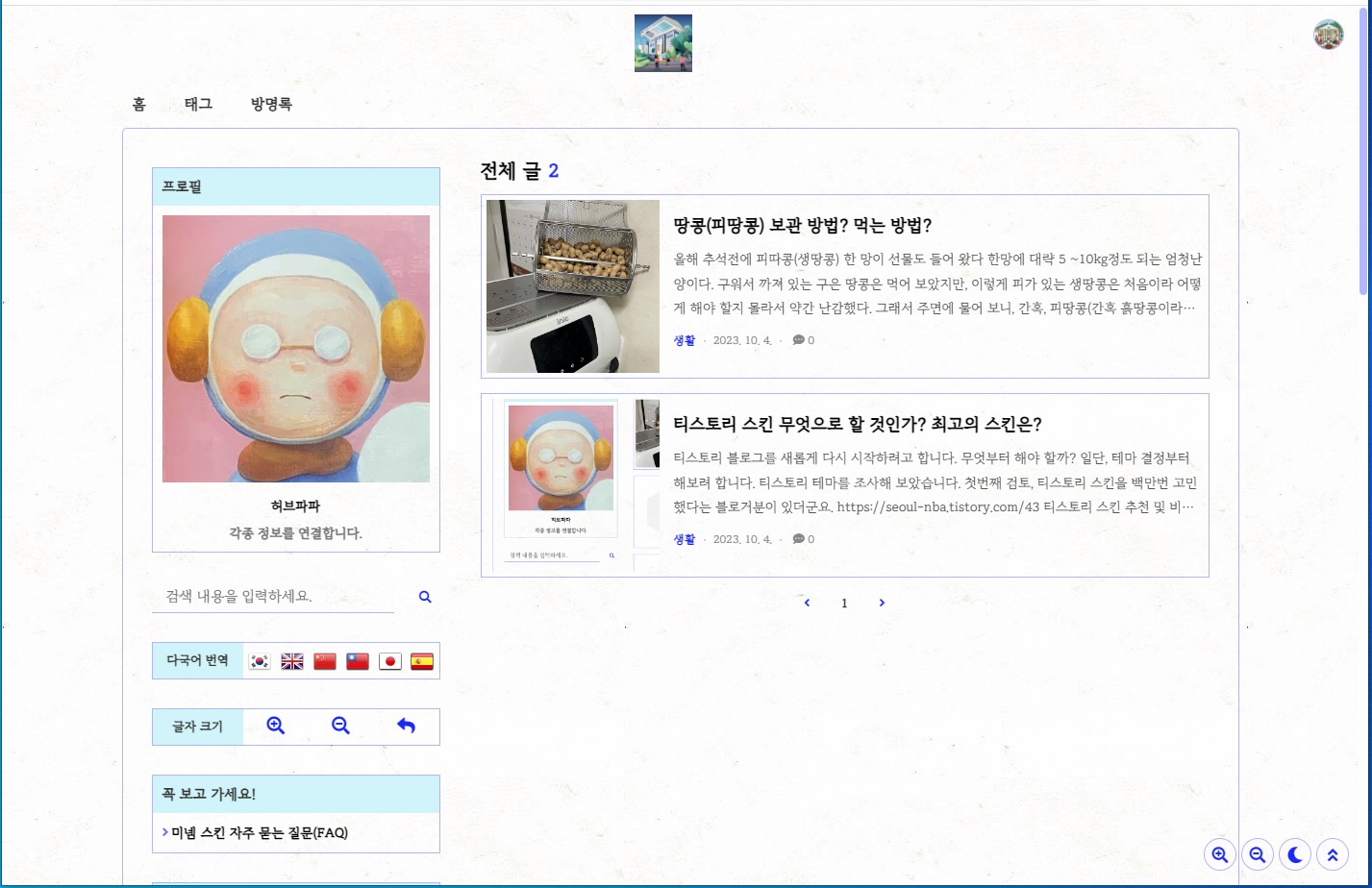1372x888 pixels.
Task: Open the 미넴 스킨 자주 묻는 질문(FAQ) link
Action: point(259,832)
